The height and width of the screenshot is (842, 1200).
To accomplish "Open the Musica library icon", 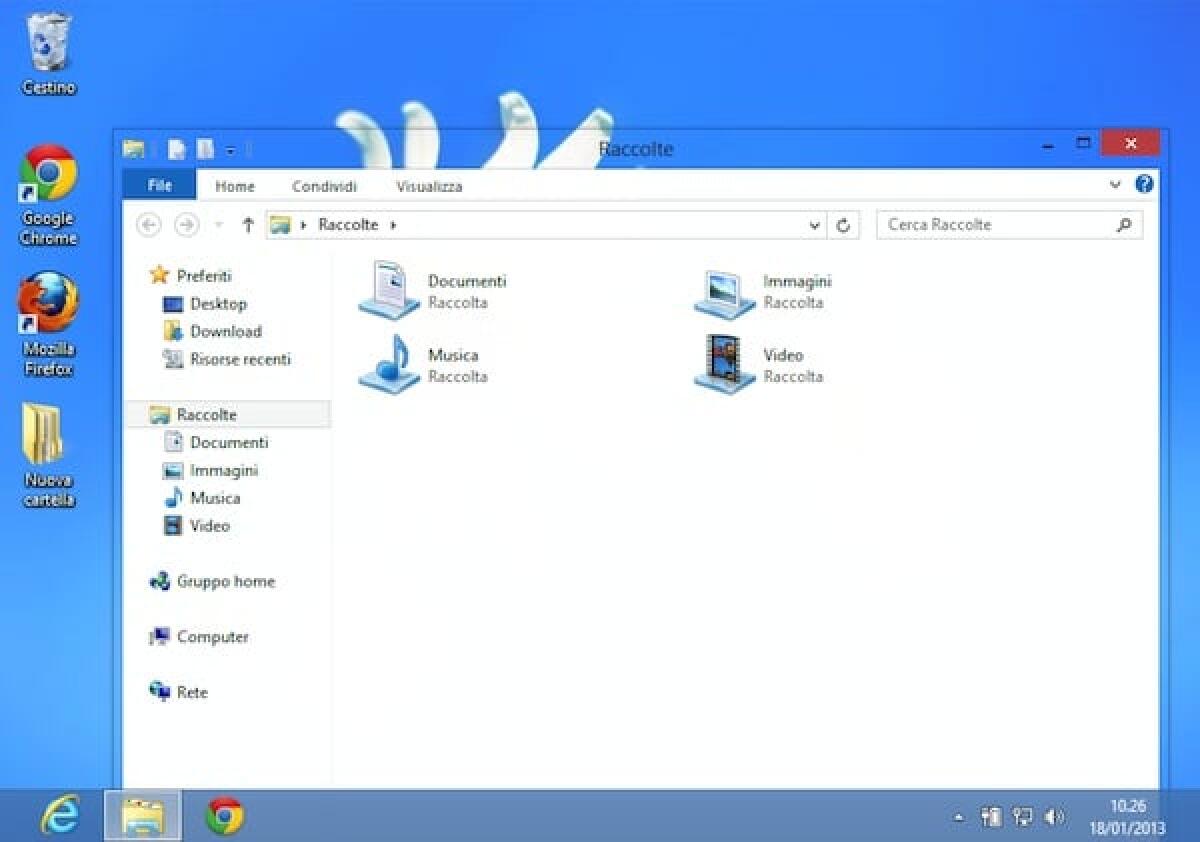I will tap(388, 365).
